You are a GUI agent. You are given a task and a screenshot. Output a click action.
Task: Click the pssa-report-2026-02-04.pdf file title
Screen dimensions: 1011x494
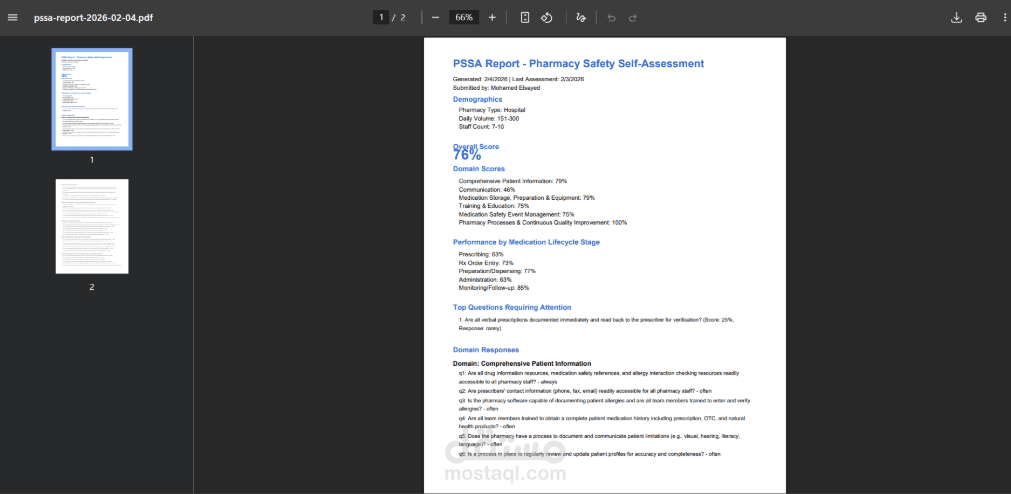pyautogui.click(x=93, y=17)
